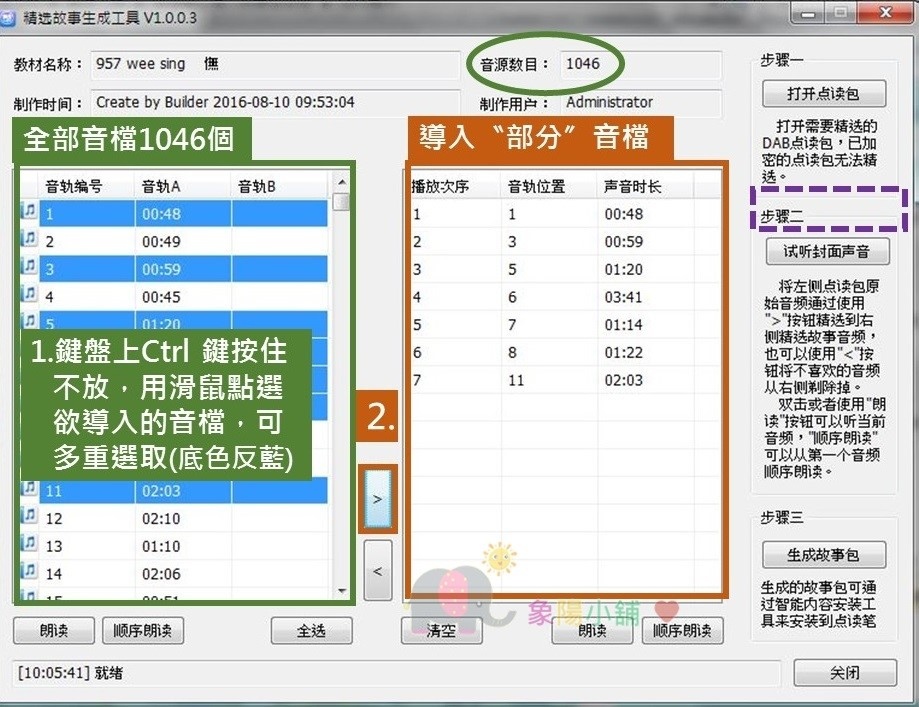Click the 声音时长 column header
The image size is (919, 707).
[645, 186]
